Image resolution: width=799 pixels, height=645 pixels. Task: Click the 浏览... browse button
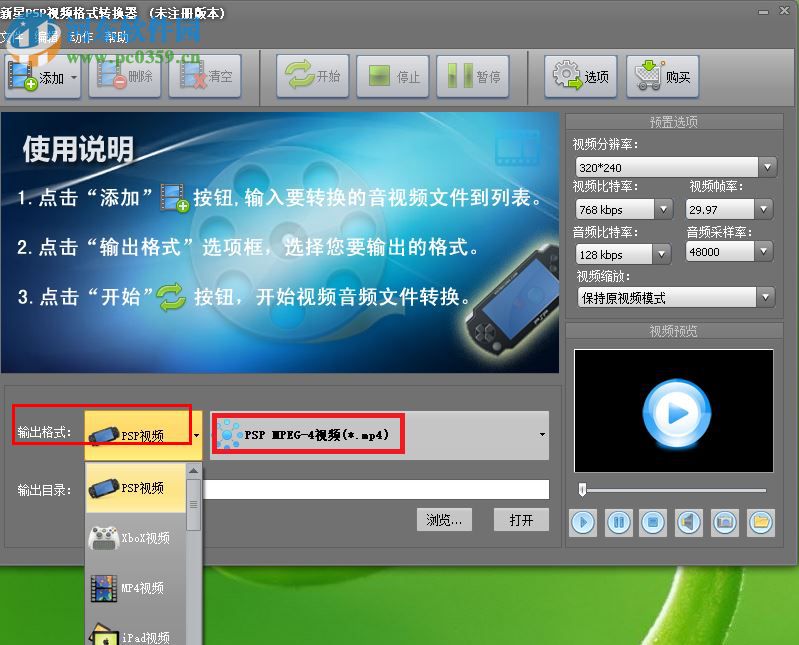[x=444, y=520]
